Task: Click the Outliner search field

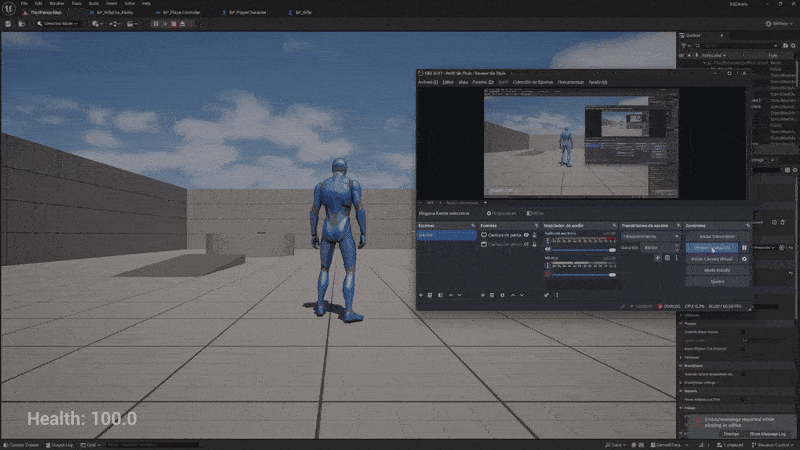Action: [737, 45]
